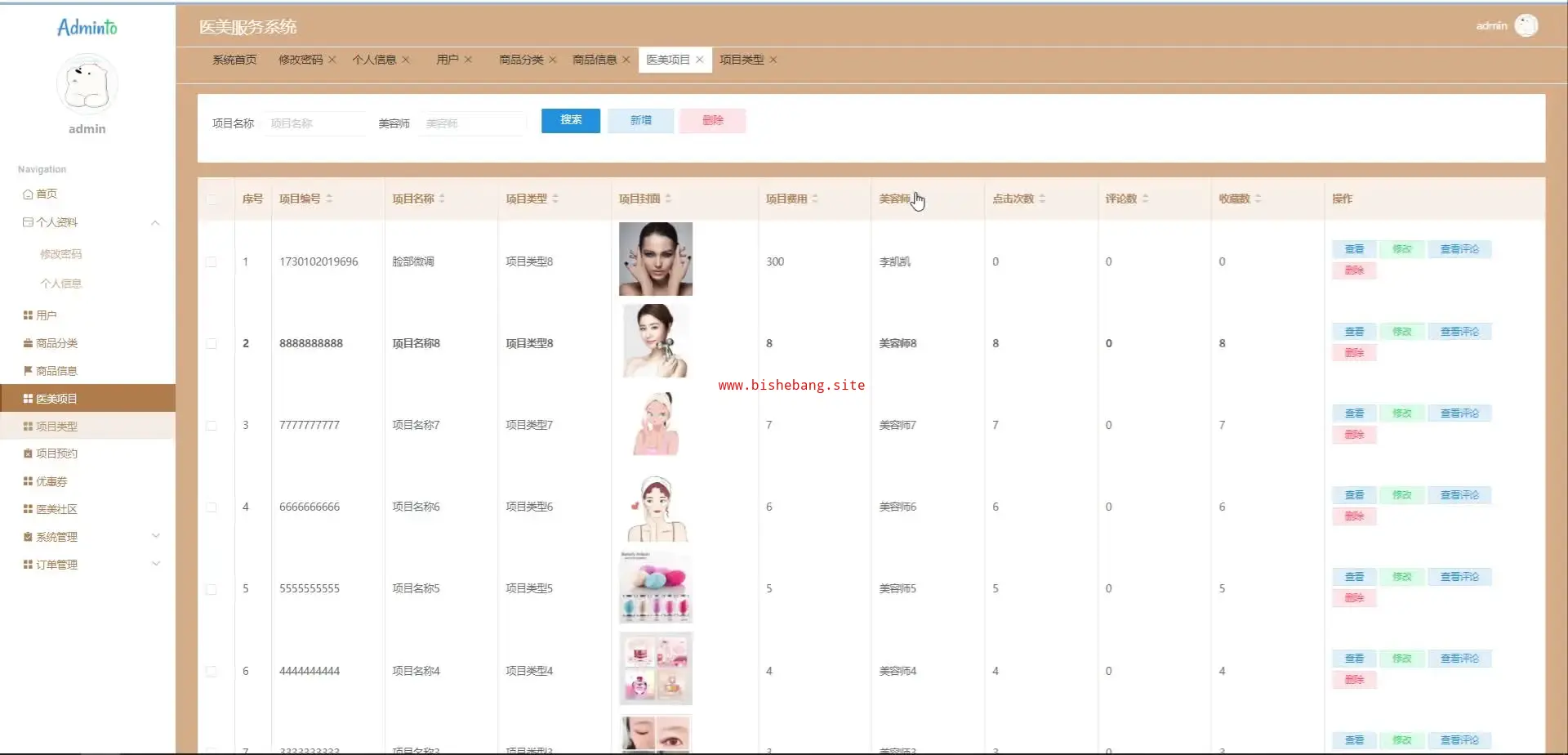Collapse the 个人资料 sidebar section

pyautogui.click(x=155, y=223)
